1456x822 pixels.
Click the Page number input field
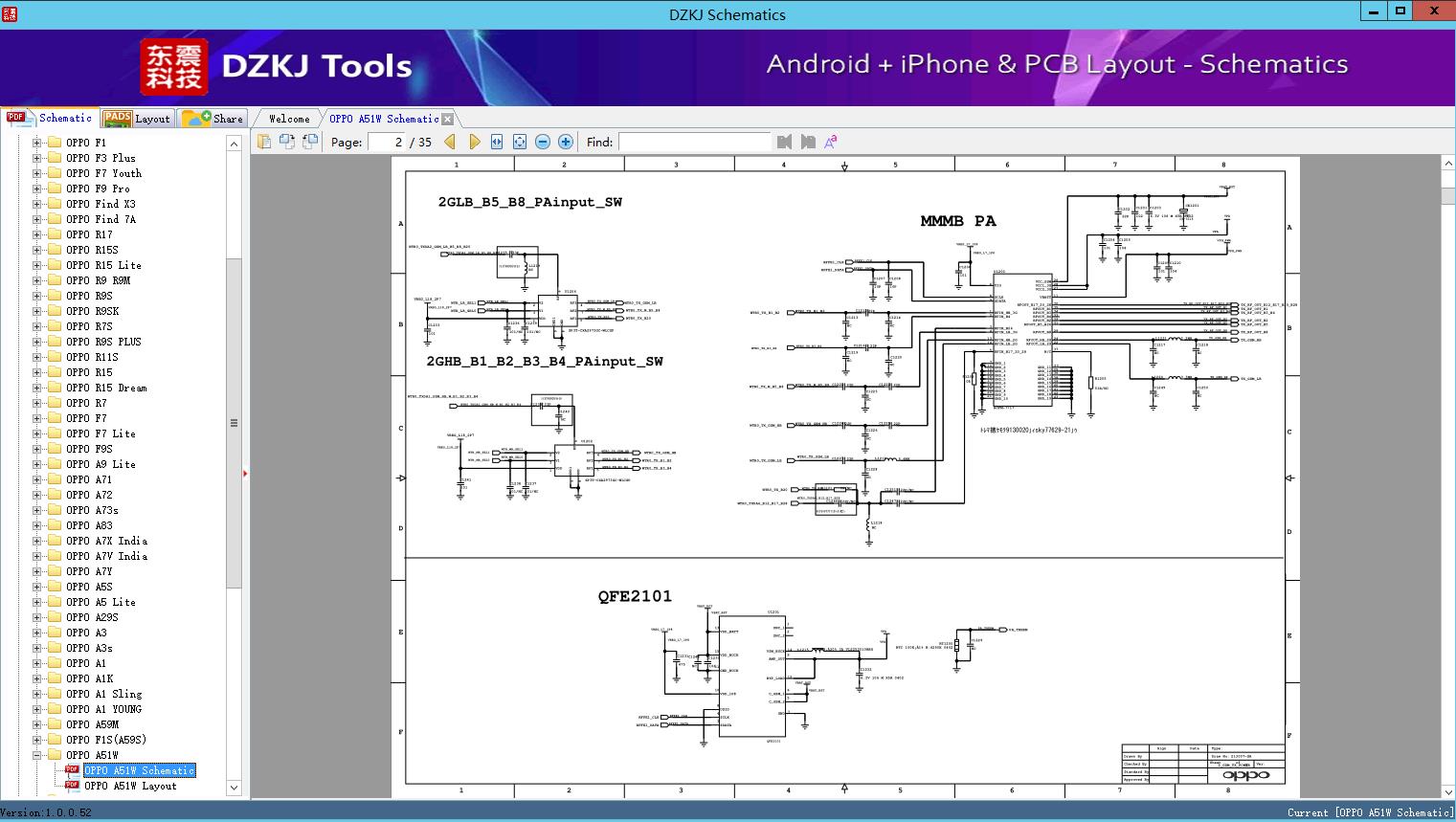pyautogui.click(x=387, y=142)
